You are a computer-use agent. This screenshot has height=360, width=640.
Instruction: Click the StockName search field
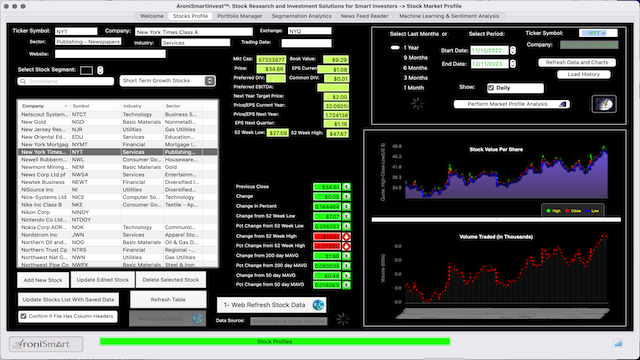[65, 81]
